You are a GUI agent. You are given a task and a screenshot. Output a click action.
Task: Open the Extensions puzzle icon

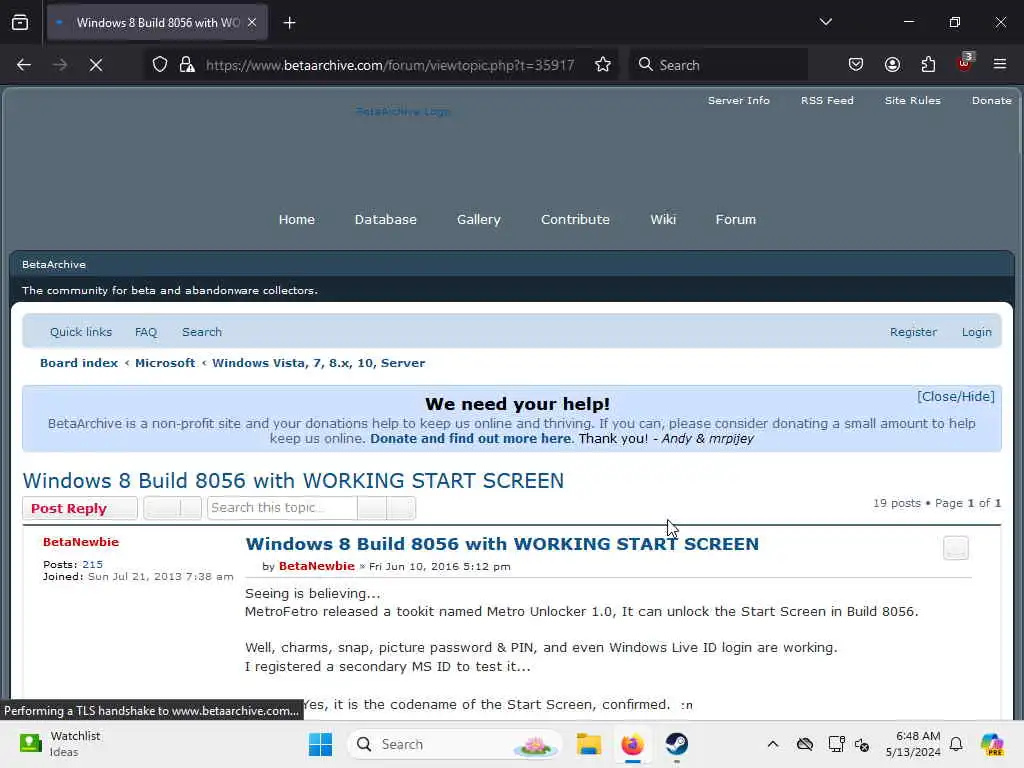click(x=928, y=65)
